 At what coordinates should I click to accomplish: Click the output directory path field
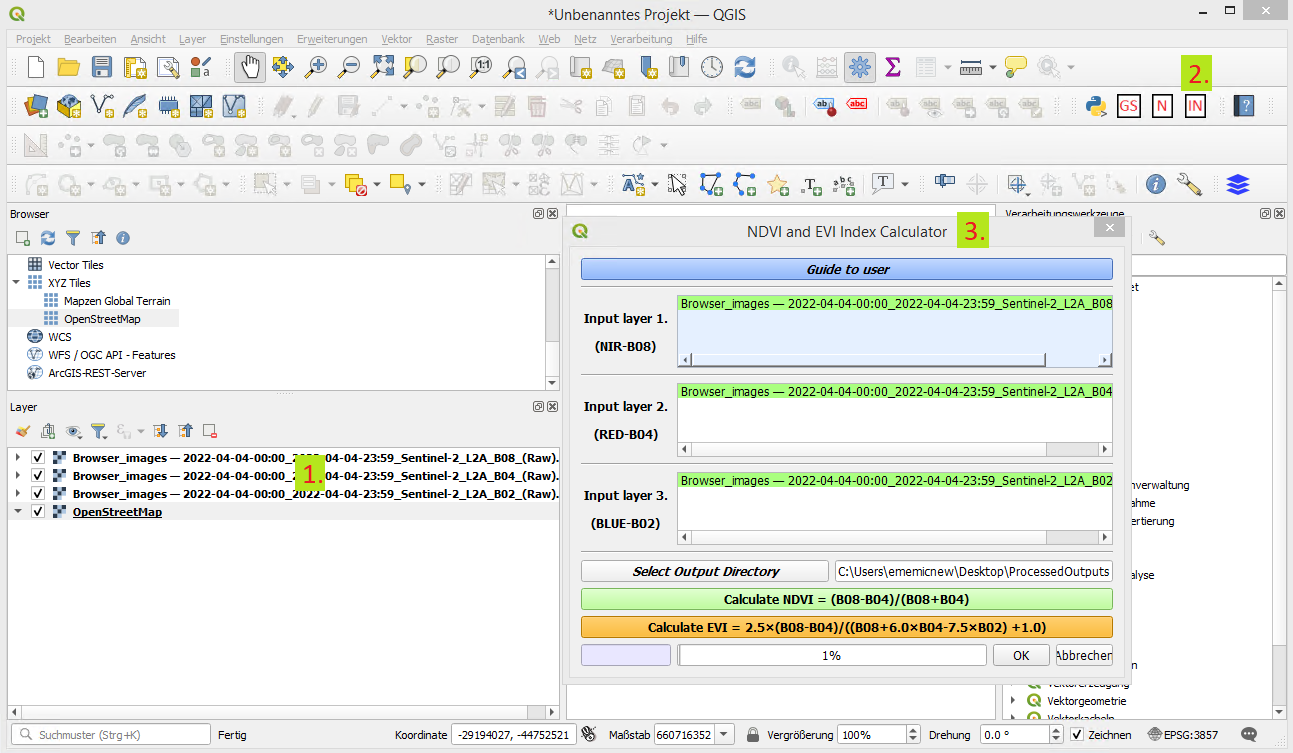point(974,571)
